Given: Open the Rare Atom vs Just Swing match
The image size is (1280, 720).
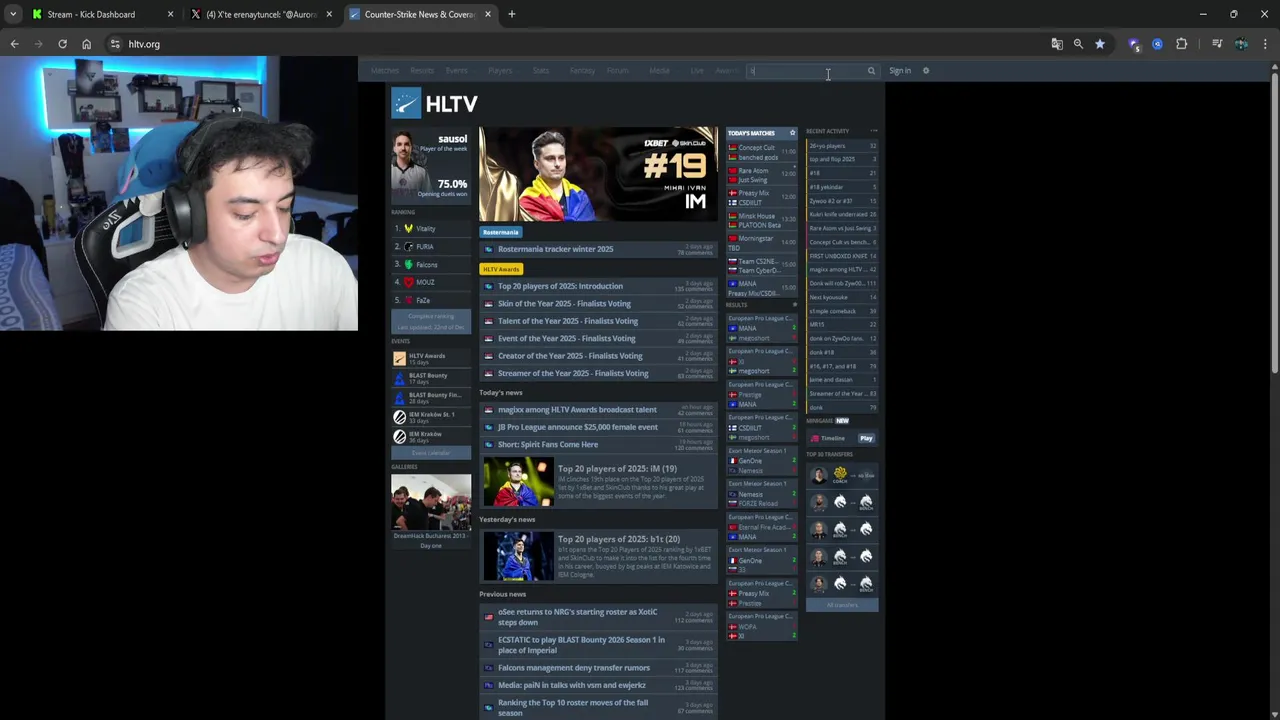Looking at the screenshot, I should pyautogui.click(x=762, y=175).
